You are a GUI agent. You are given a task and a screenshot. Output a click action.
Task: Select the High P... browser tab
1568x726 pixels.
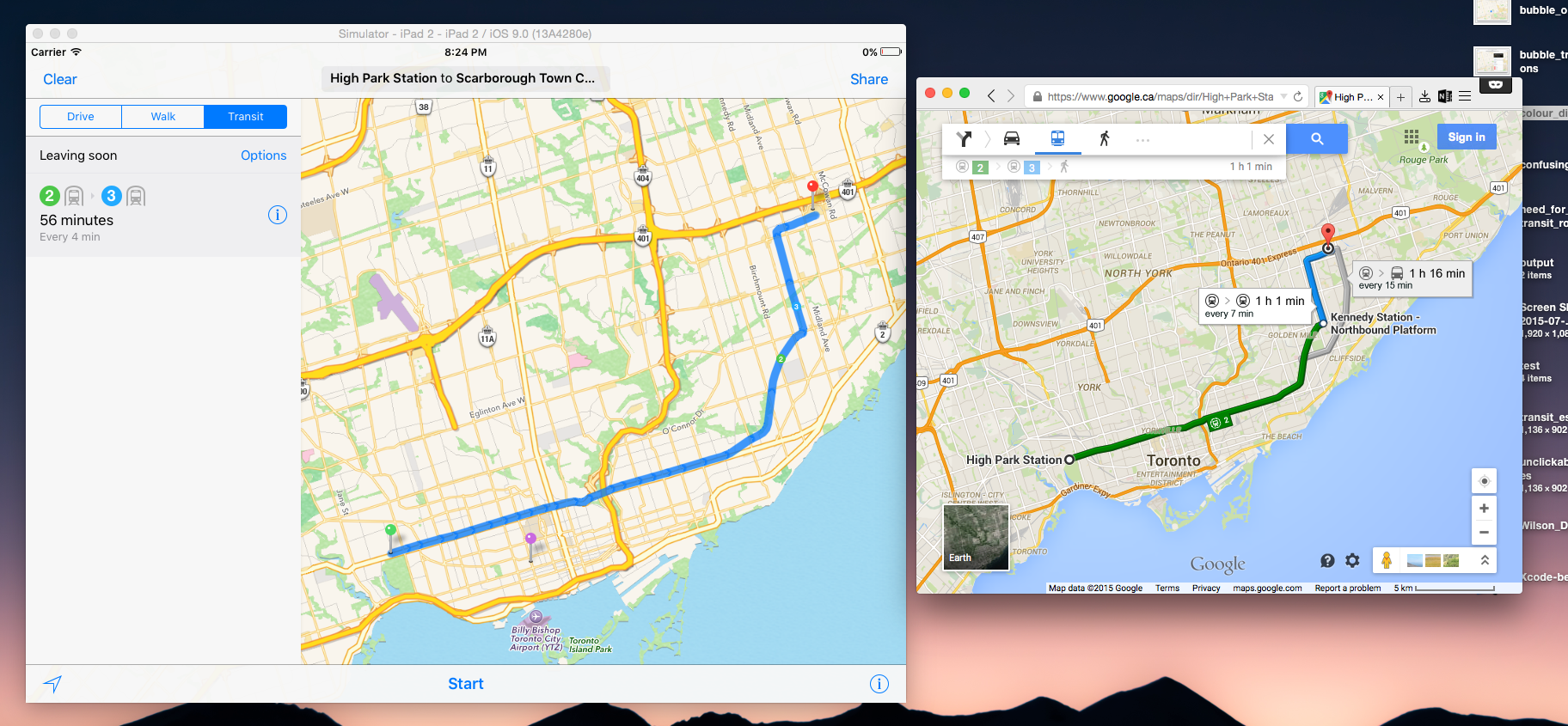click(x=1352, y=97)
